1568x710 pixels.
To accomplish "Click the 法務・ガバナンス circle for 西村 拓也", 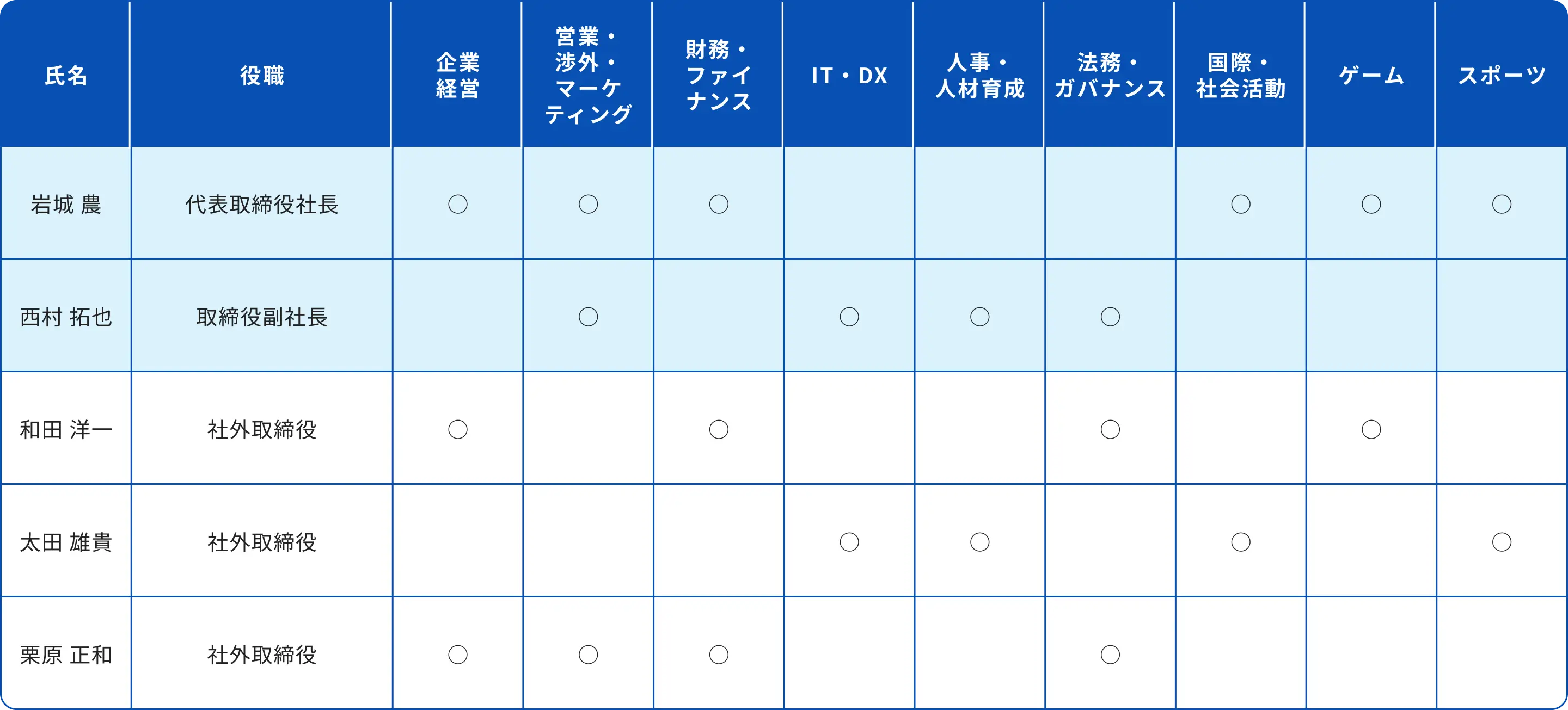I will coord(1110,316).
